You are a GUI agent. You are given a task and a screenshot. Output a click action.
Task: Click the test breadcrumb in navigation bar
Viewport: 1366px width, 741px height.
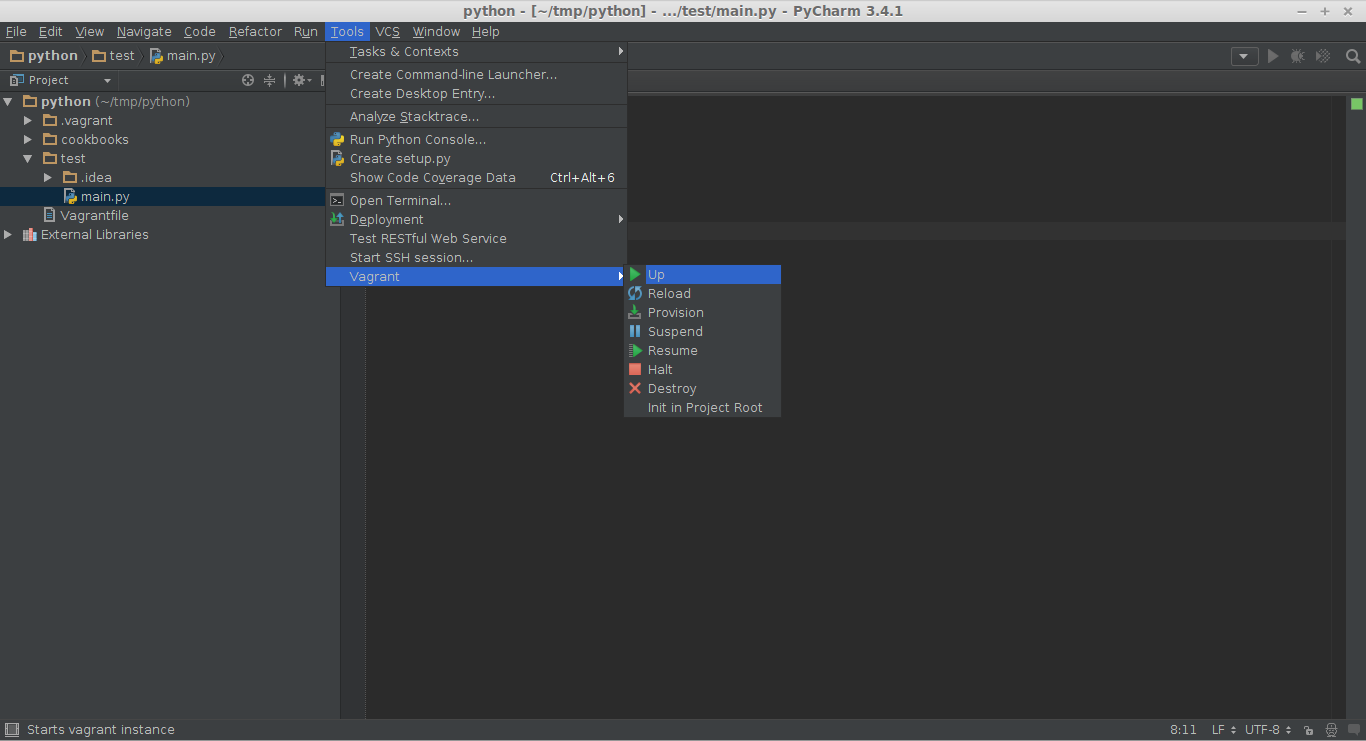coord(113,55)
